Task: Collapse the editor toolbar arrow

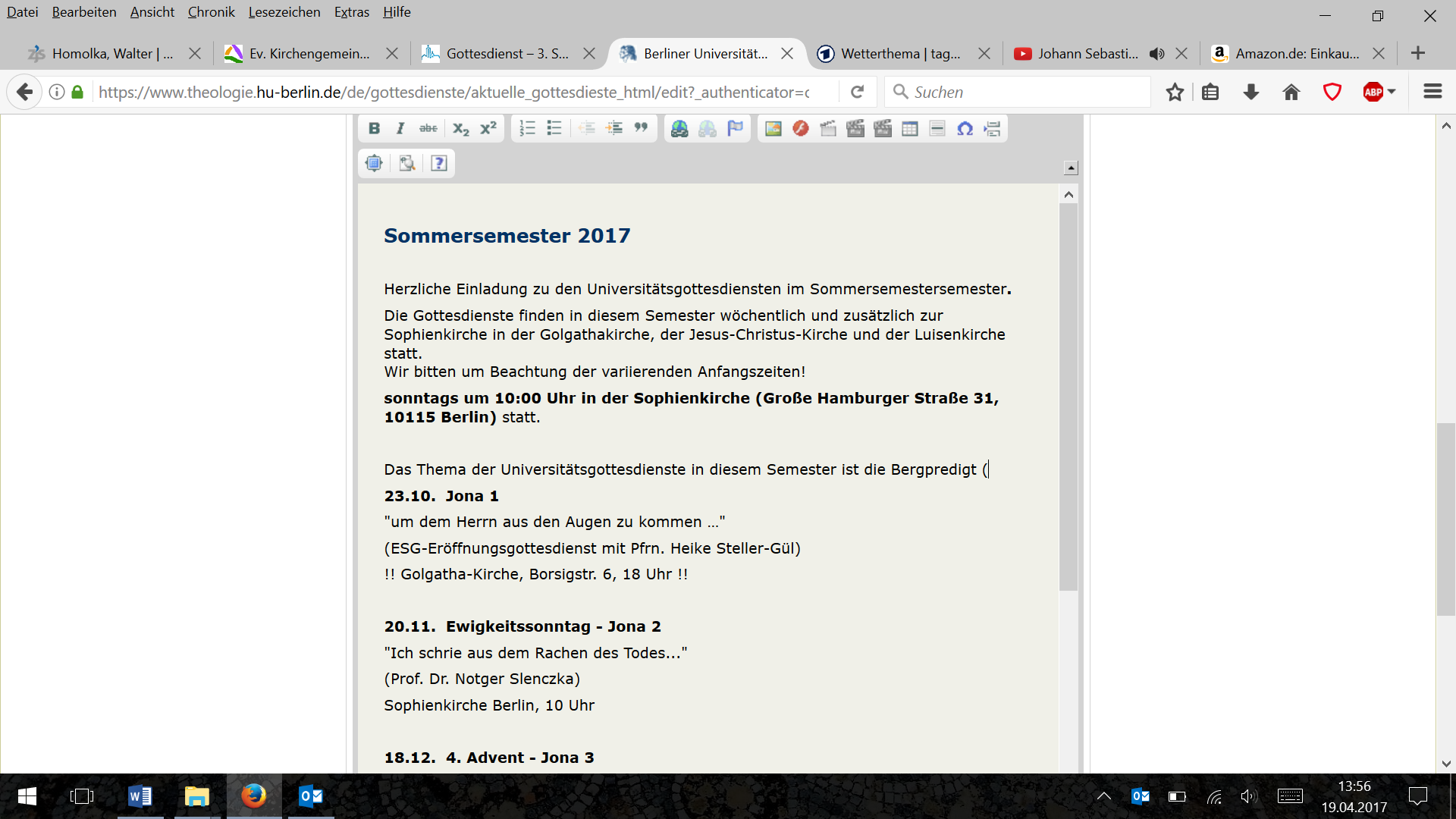Action: point(1071,168)
